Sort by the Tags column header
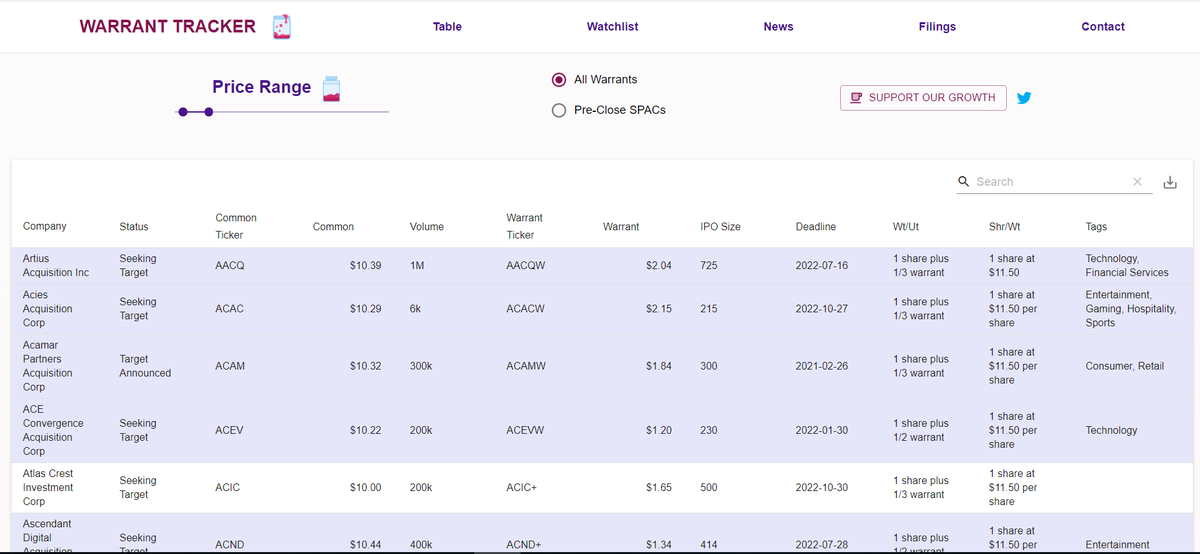The width and height of the screenshot is (1200, 554). point(1096,227)
